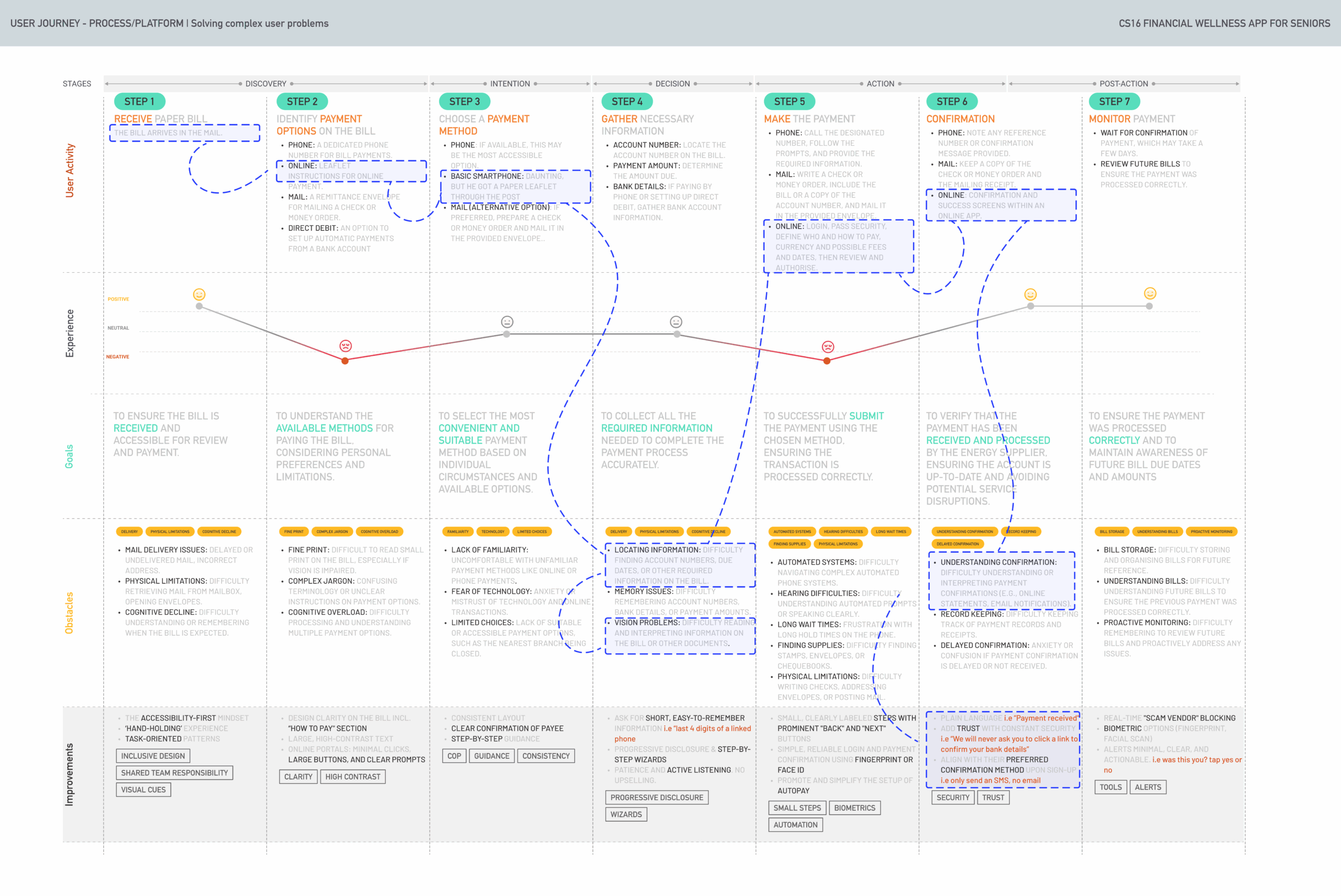Image resolution: width=1341 pixels, height=896 pixels.
Task: Click the GUIDANCE tag box
Action: click(491, 756)
